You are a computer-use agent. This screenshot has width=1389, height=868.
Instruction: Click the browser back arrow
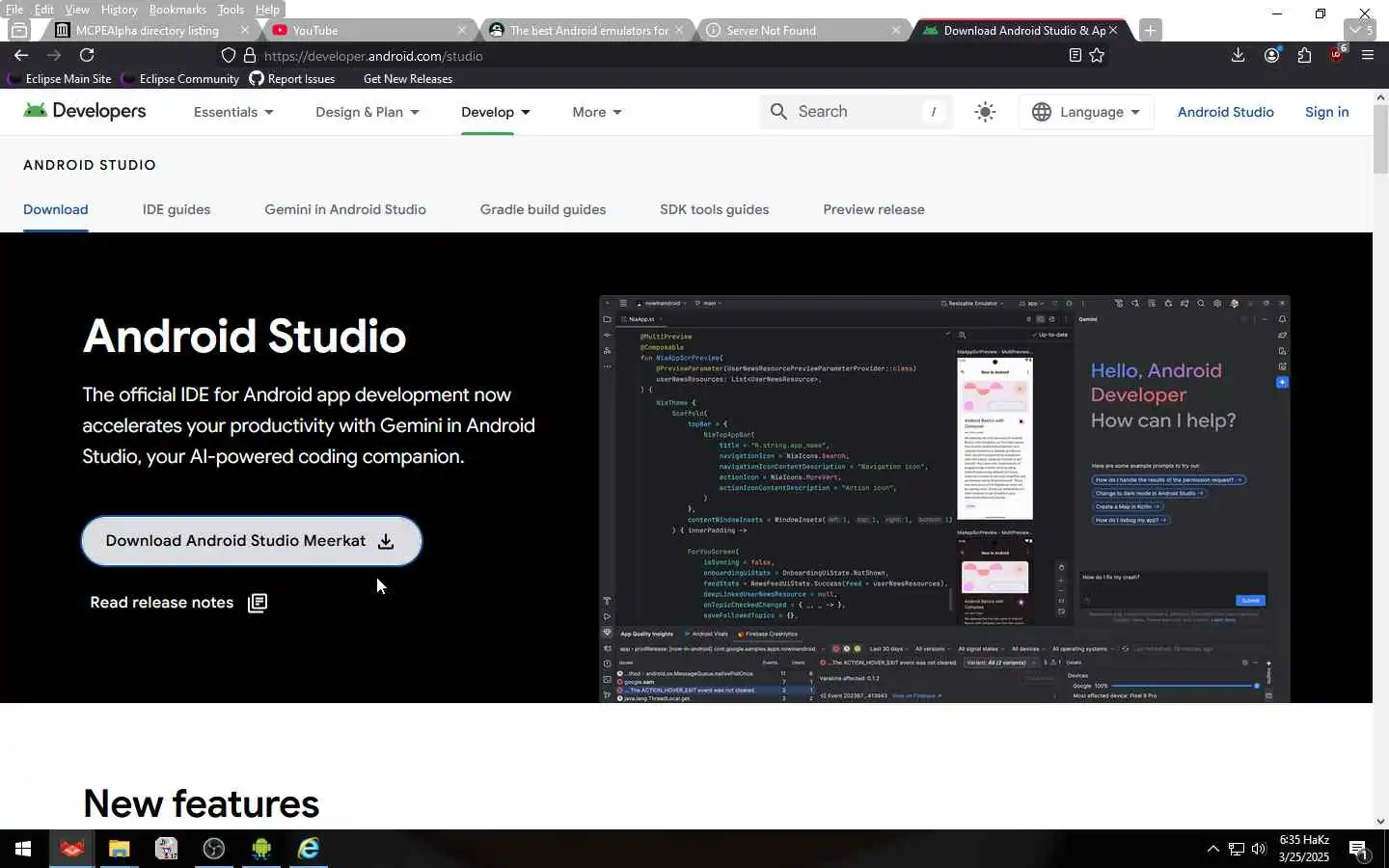(x=21, y=55)
